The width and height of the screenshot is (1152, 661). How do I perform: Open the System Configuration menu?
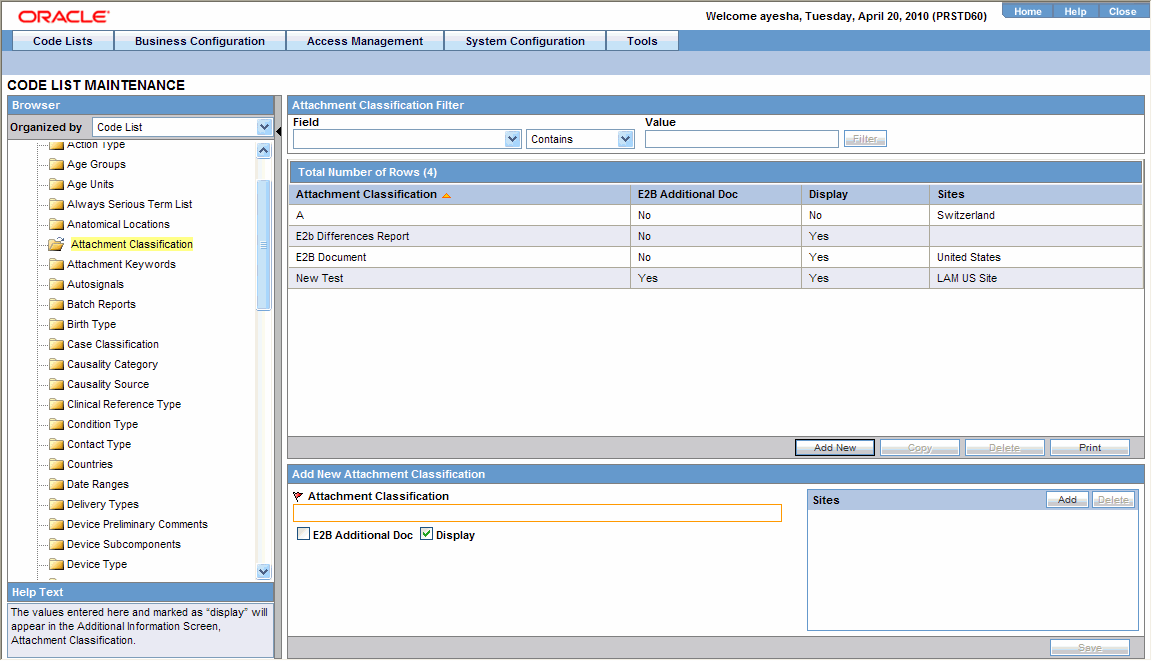click(525, 41)
